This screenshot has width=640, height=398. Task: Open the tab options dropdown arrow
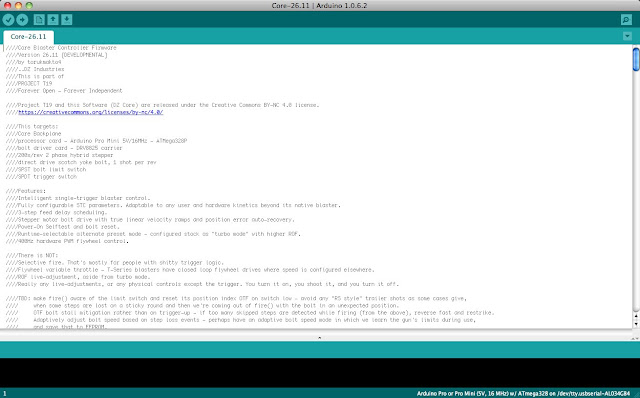coord(627,36)
